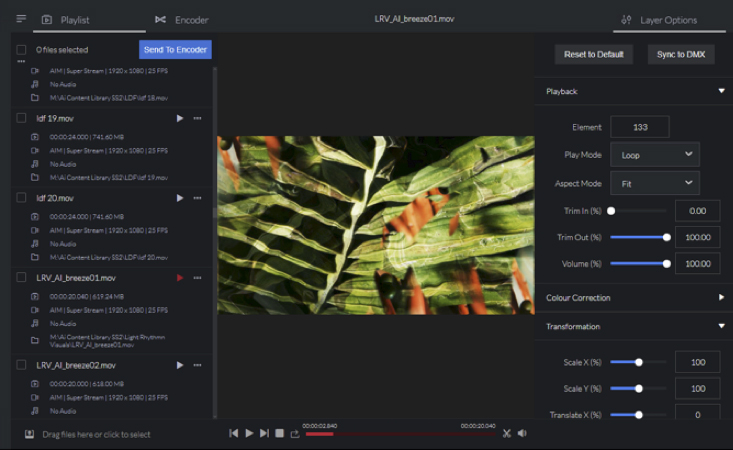This screenshot has width=733, height=450.
Task: Play the ldf 19.mov clip
Action: tap(180, 118)
